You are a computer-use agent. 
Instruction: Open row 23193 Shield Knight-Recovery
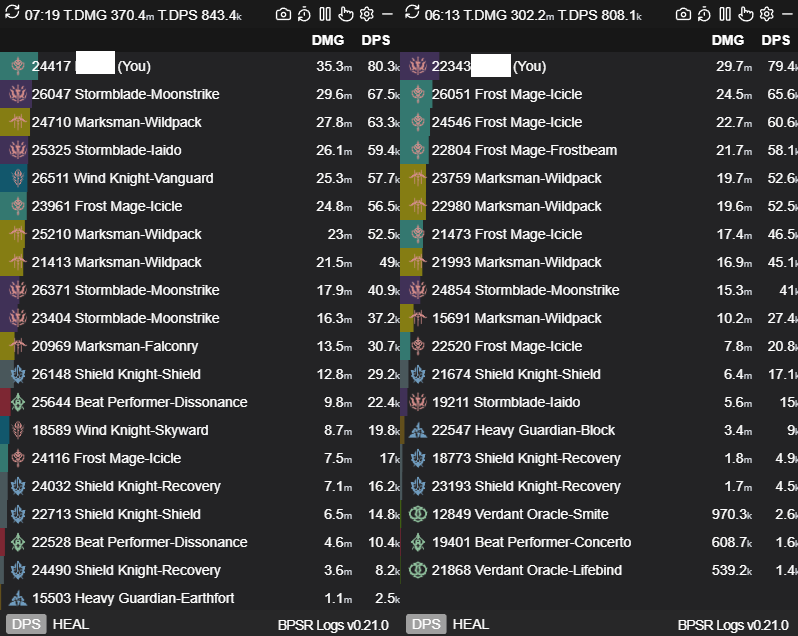coord(599,486)
